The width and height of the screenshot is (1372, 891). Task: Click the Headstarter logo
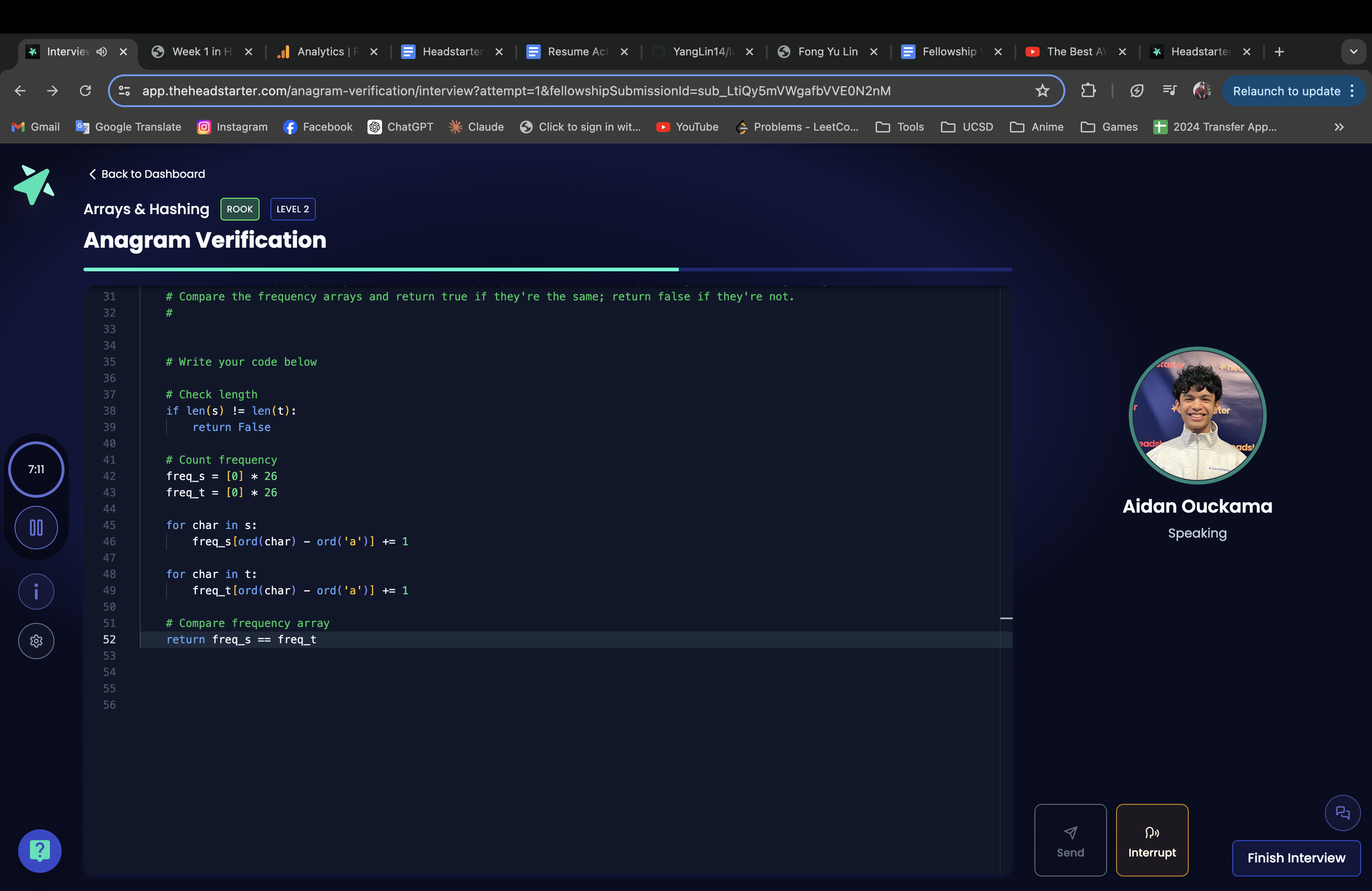pos(34,185)
